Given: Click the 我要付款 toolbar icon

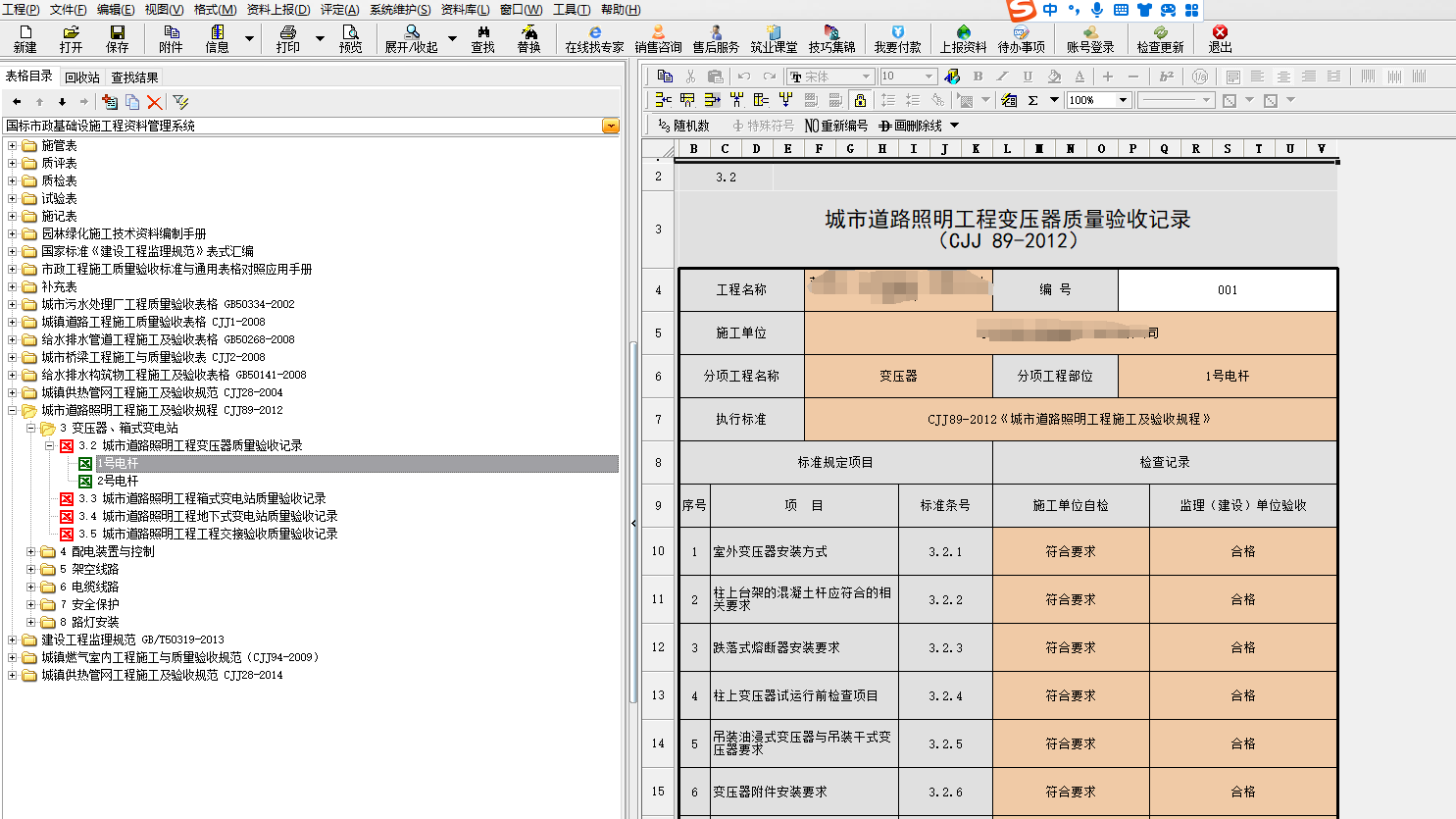Looking at the screenshot, I should 897,39.
